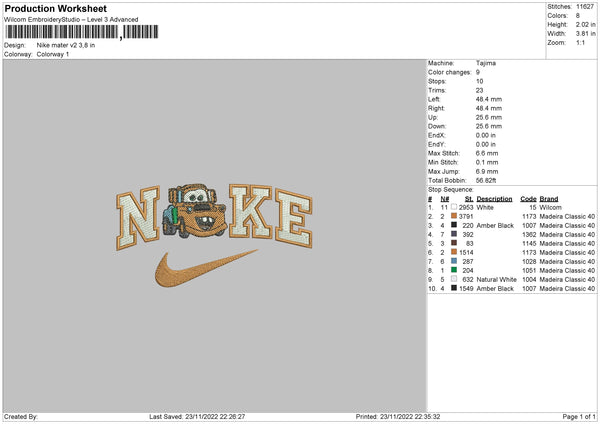Click the orange Nike swoosh in the preview
Viewport: 600px width, 424px height.
pos(206,268)
